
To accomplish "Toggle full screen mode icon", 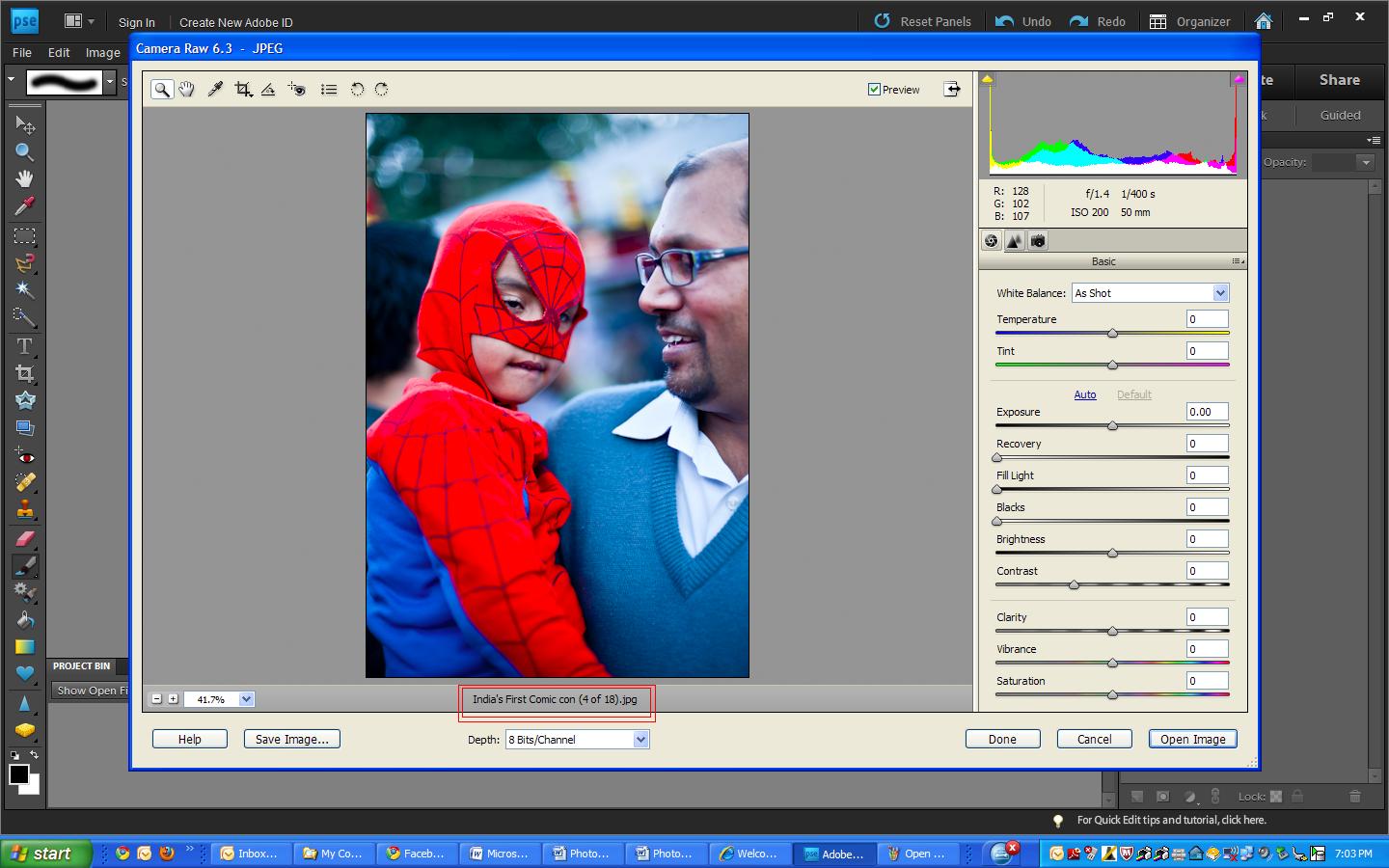I will coord(952,89).
